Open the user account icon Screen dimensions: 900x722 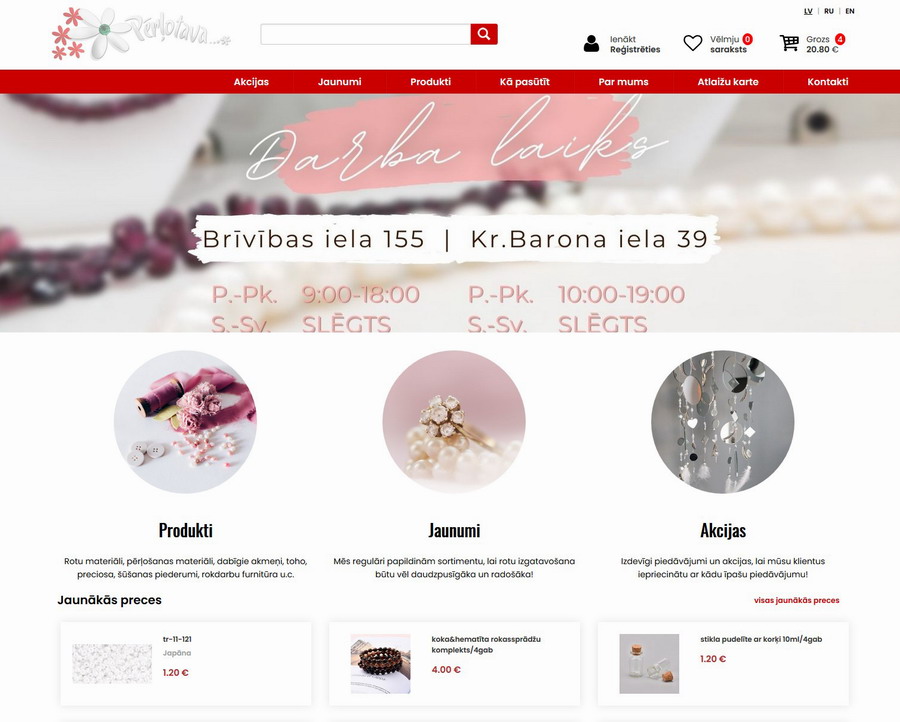[591, 44]
